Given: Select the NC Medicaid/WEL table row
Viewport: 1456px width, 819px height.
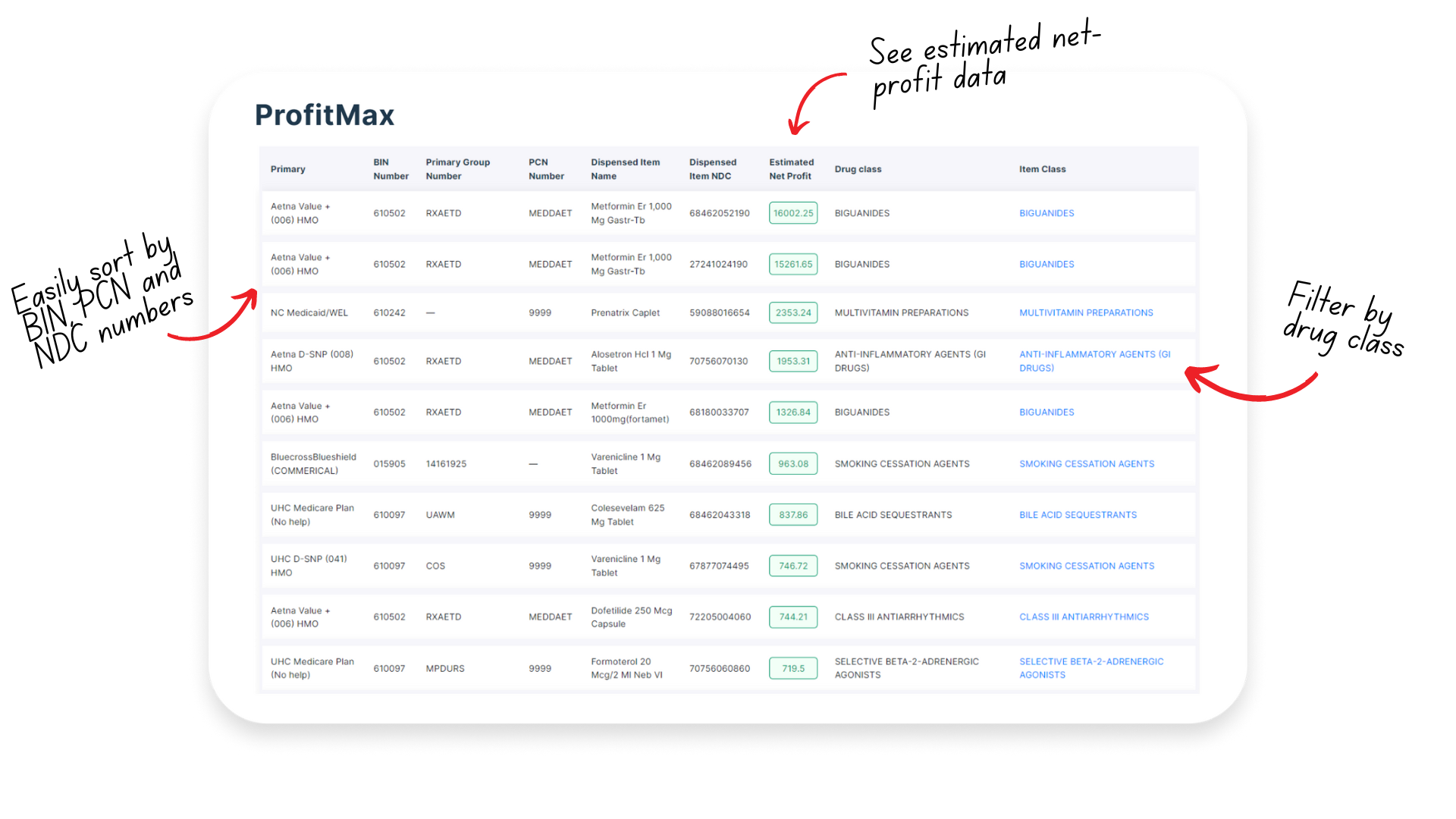Looking at the screenshot, I should pos(309,312).
